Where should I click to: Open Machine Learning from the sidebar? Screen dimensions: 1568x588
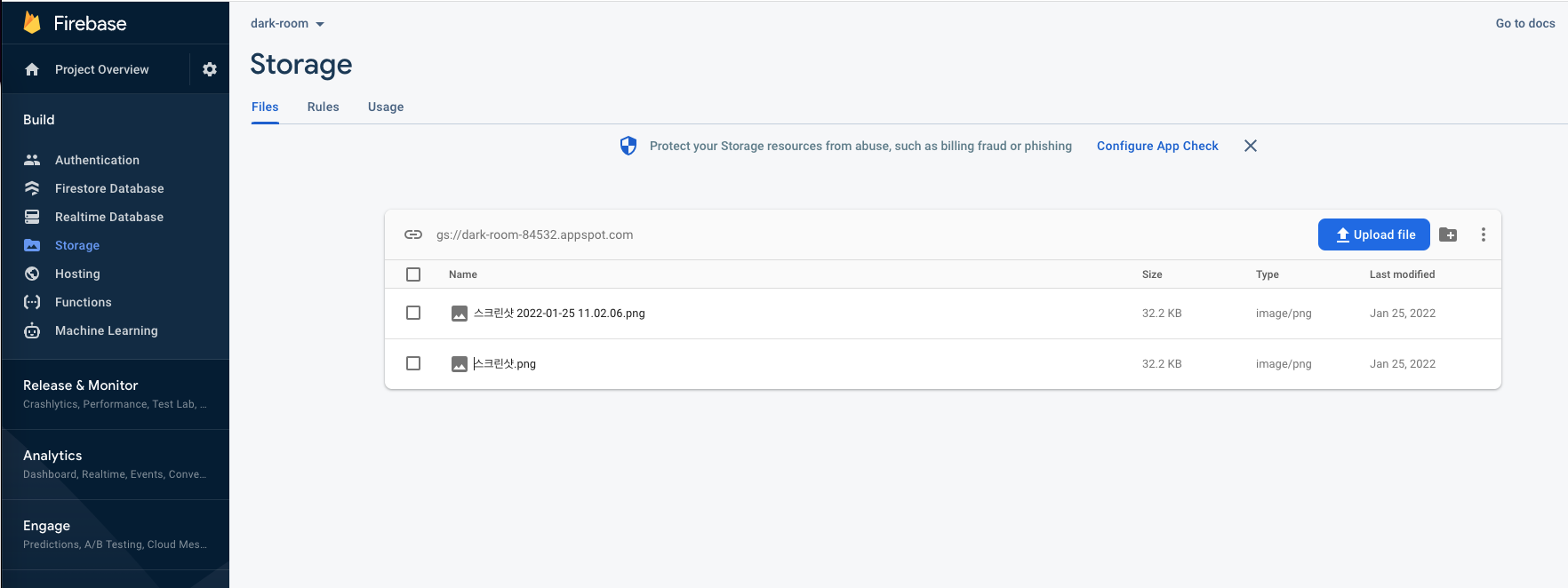(107, 330)
